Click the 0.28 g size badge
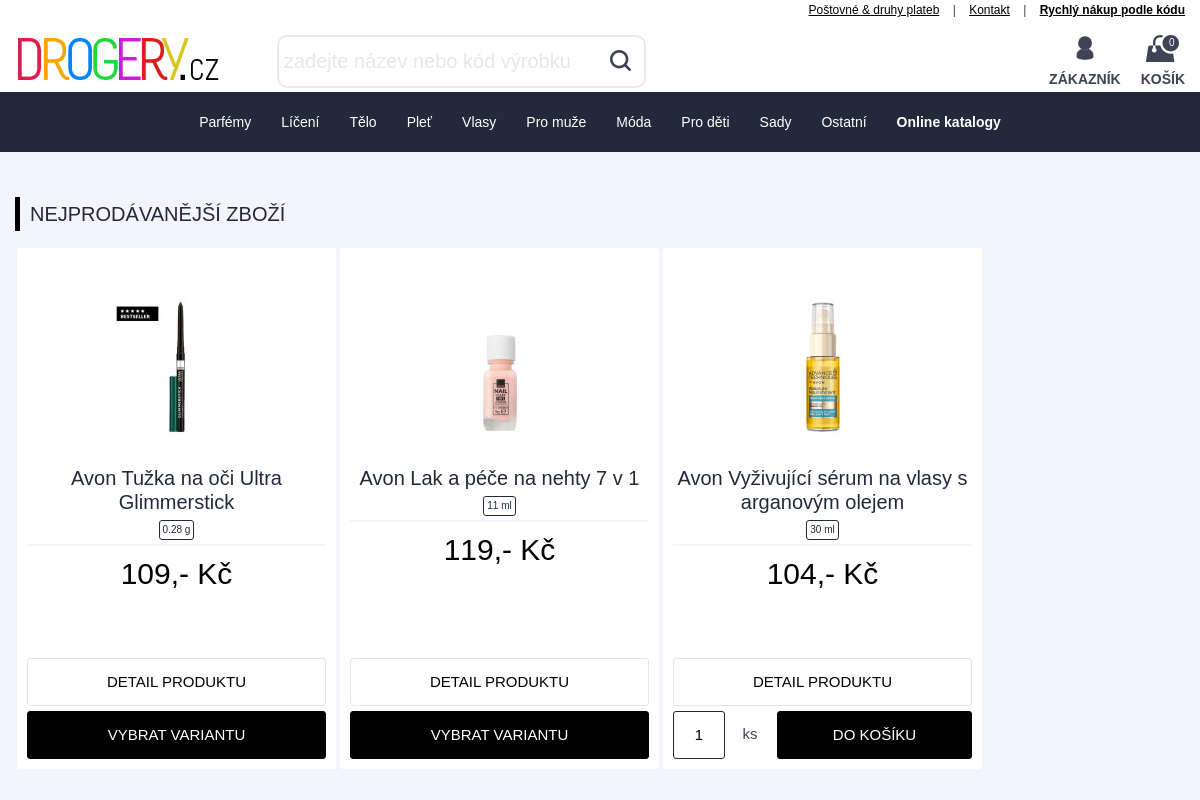This screenshot has height=800, width=1200. pyautogui.click(x=176, y=530)
